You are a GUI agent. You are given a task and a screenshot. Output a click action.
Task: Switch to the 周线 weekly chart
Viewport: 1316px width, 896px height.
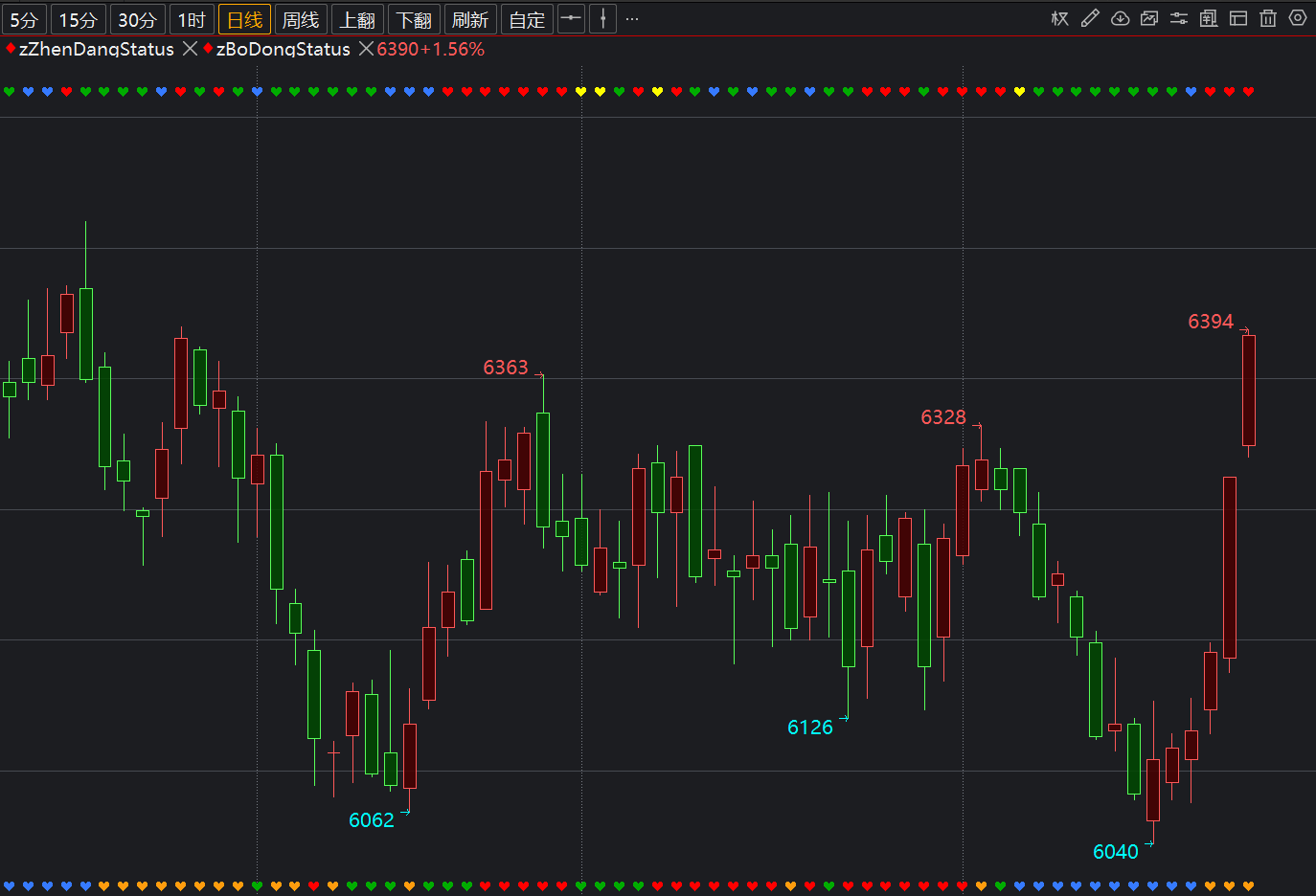301,19
